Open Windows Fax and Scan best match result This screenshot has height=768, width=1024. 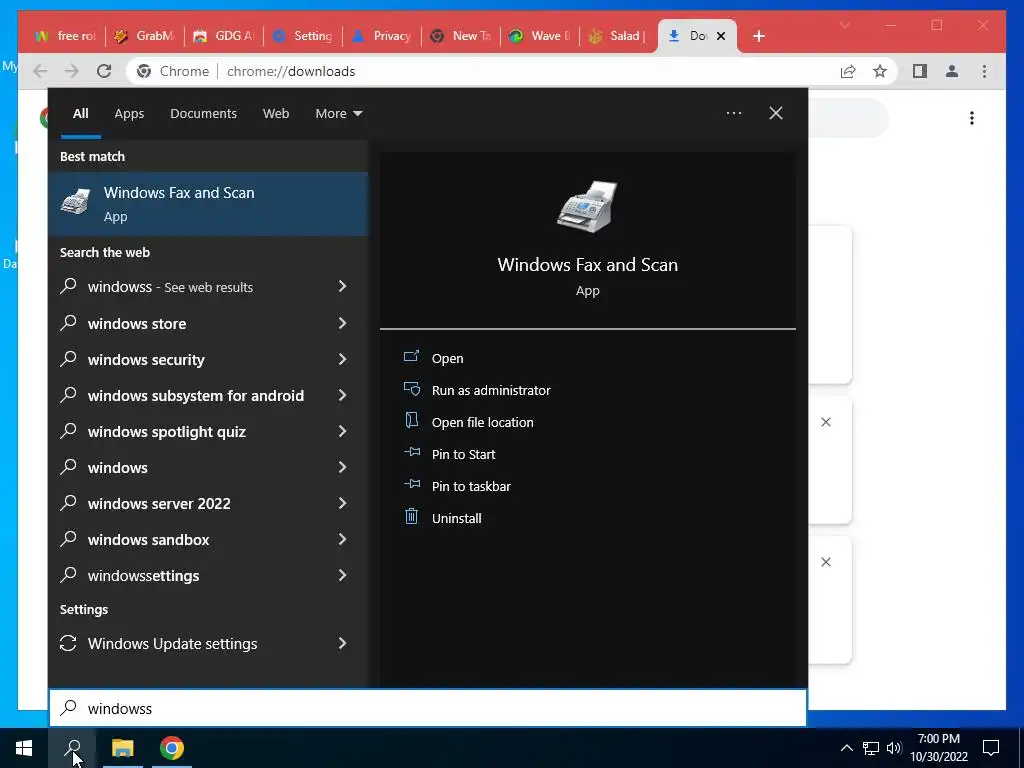click(208, 204)
